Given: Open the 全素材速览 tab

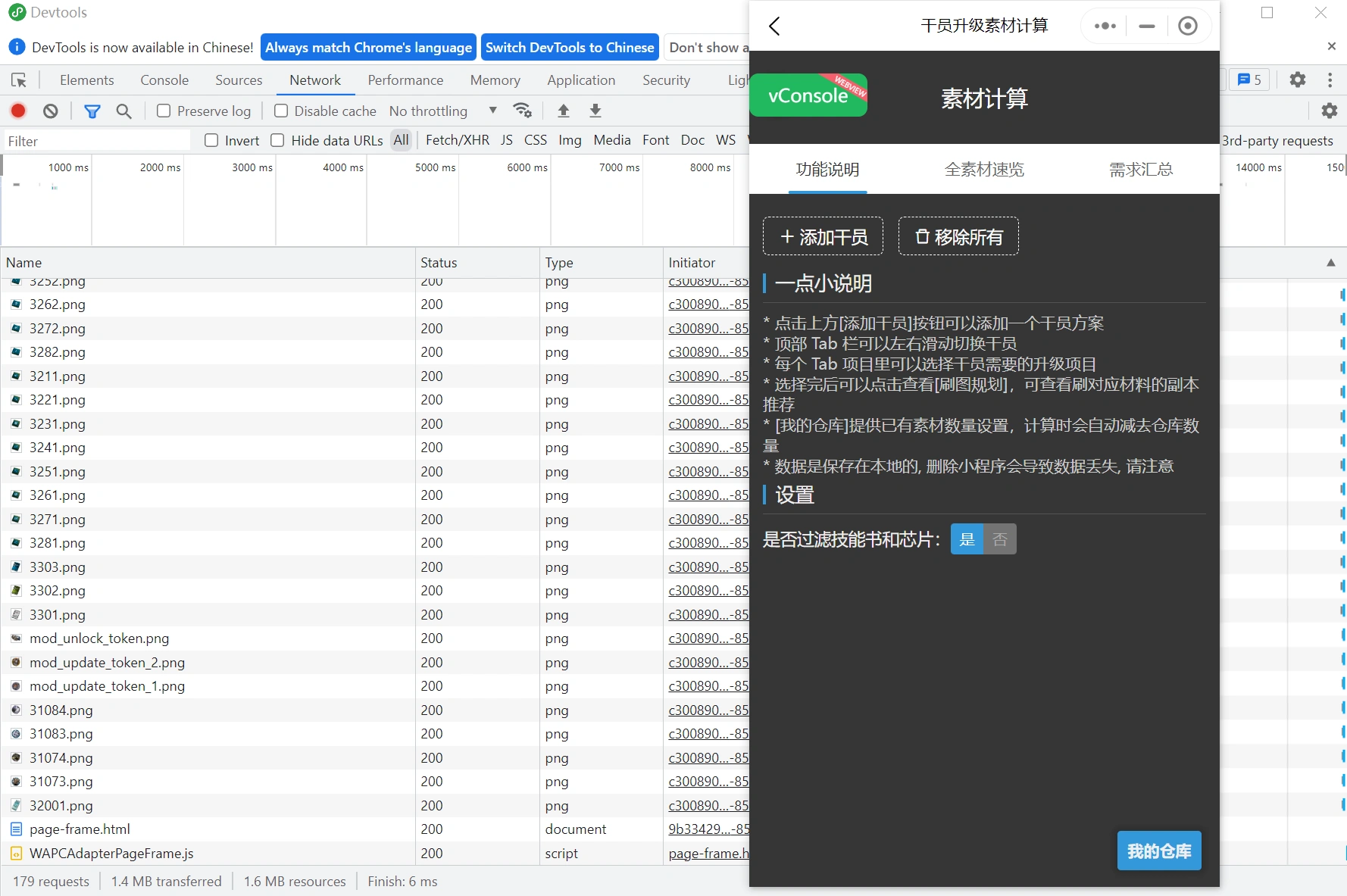Looking at the screenshot, I should click(x=983, y=170).
